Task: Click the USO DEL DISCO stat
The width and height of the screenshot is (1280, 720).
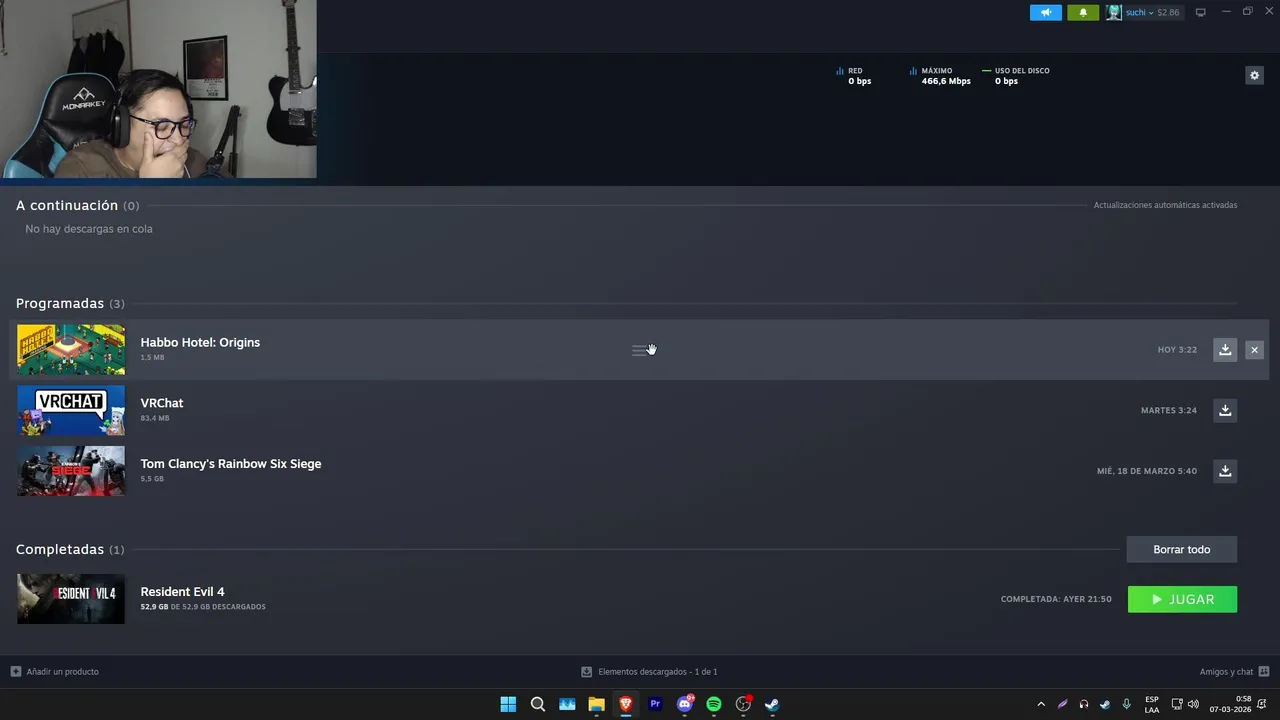Action: click(1016, 76)
